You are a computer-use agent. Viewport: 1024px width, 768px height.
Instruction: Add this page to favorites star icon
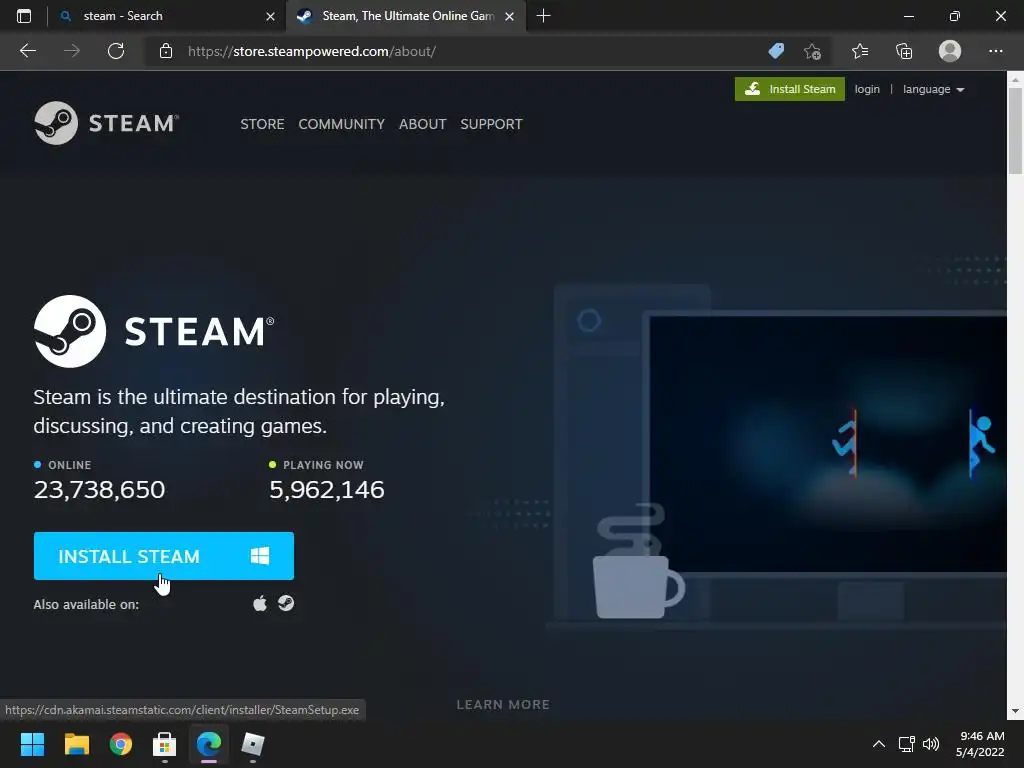pyautogui.click(x=812, y=51)
